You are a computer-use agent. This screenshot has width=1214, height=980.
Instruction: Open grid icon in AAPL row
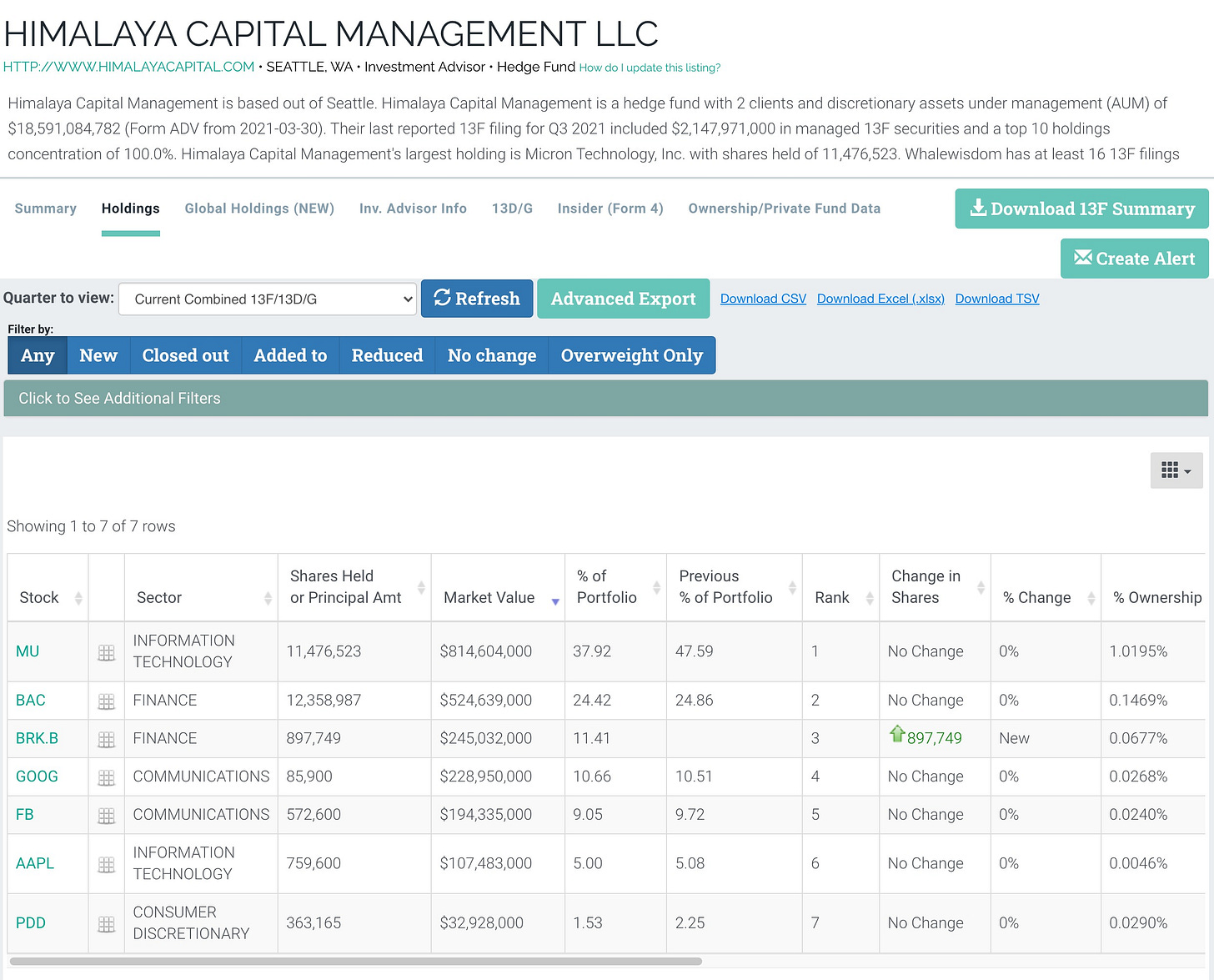pyautogui.click(x=106, y=865)
